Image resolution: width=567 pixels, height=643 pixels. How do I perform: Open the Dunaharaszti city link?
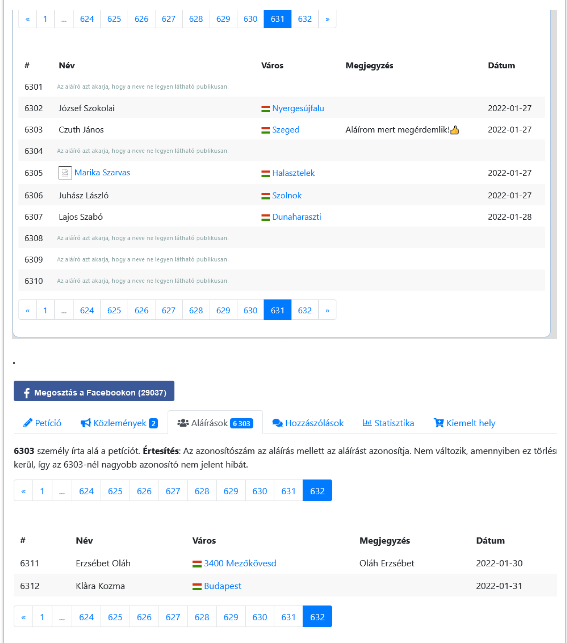coord(297,217)
